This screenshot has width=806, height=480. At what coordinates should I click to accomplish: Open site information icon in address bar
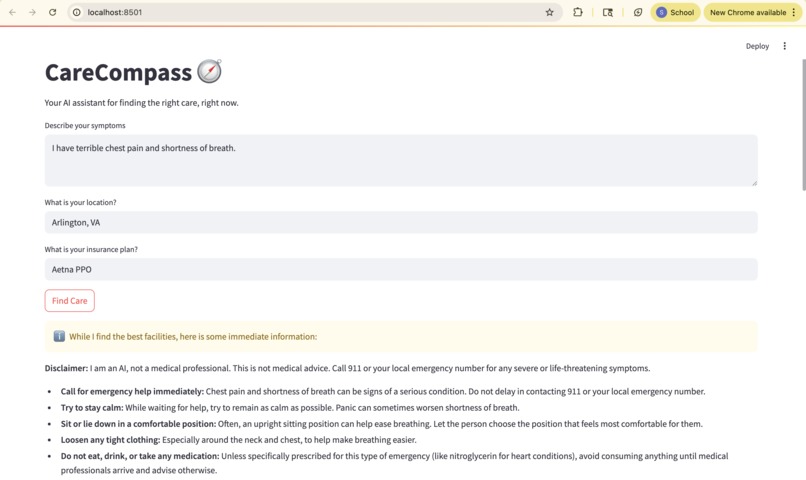pos(77,12)
